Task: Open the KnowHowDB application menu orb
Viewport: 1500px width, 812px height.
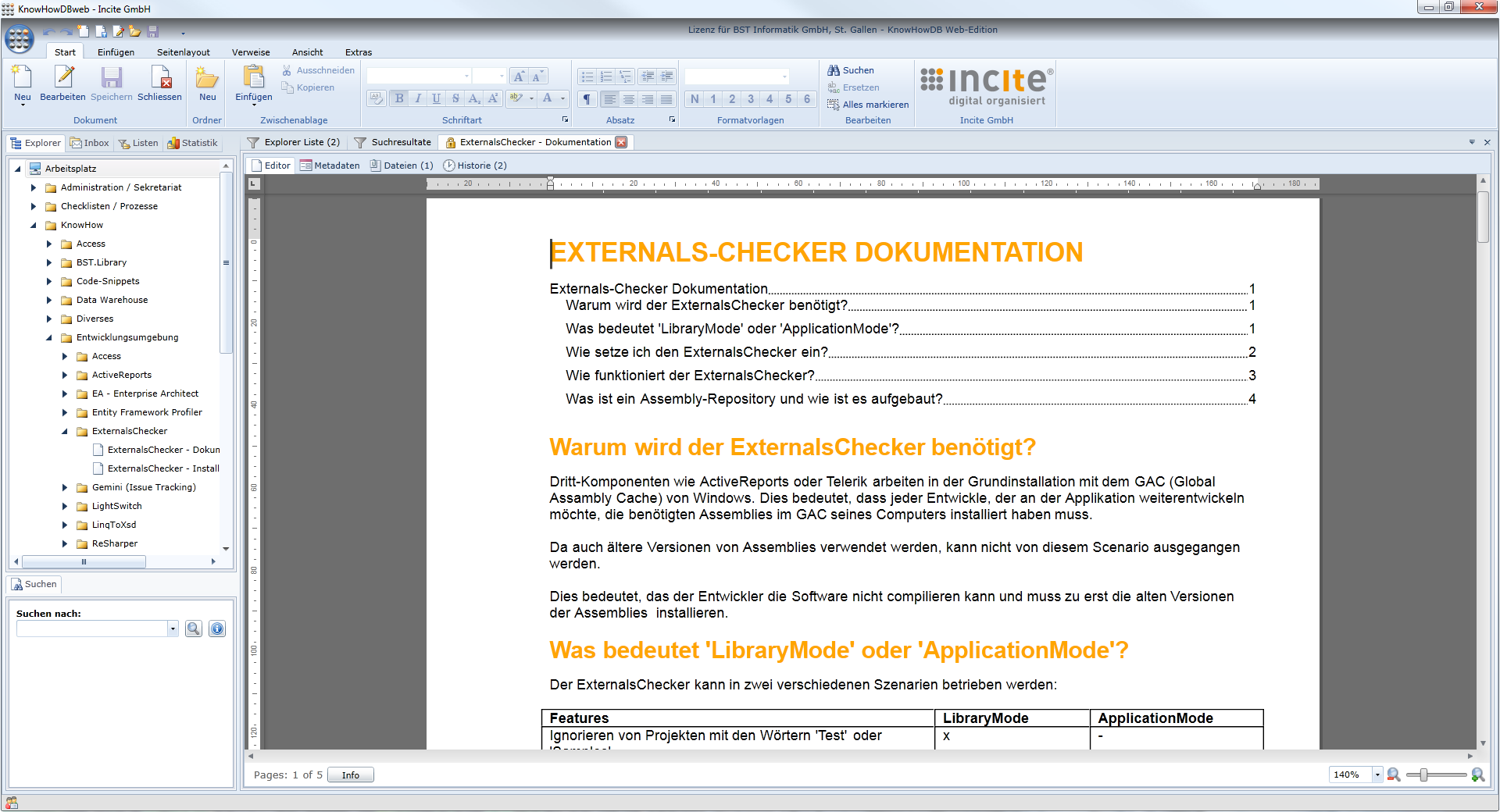Action: [x=19, y=38]
